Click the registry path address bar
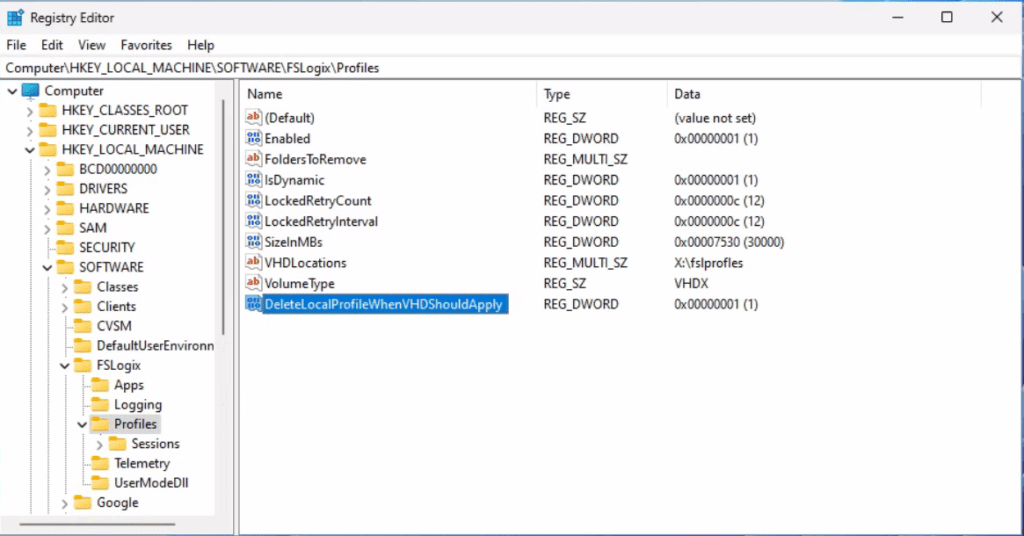1024x536 pixels. click(512, 68)
